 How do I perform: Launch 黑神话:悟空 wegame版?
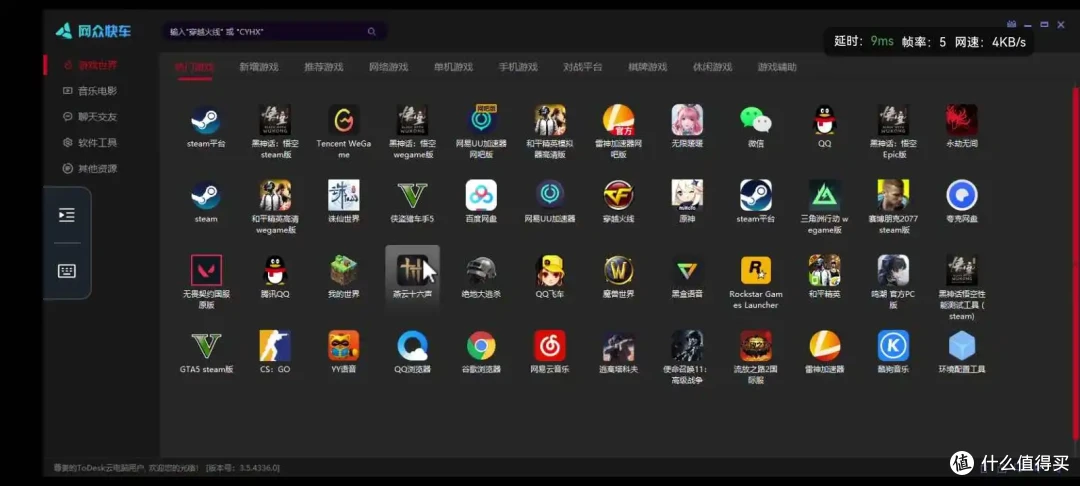[412, 120]
